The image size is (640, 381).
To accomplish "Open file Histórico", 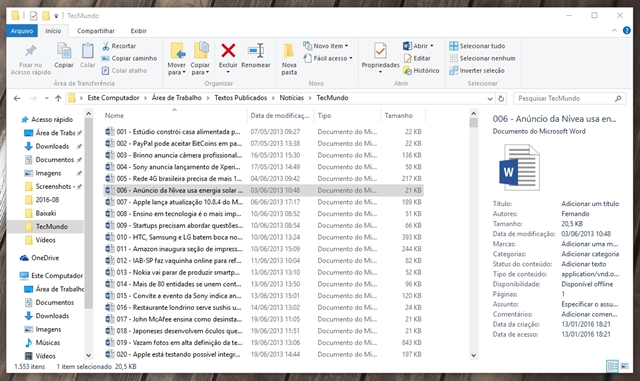I will coord(421,71).
